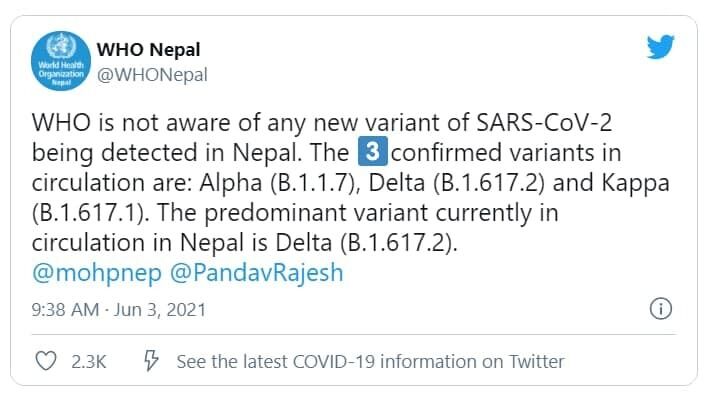Image resolution: width=708 pixels, height=393 pixels.
Task: Open the @PandavRajesh mention
Action: pos(256,273)
